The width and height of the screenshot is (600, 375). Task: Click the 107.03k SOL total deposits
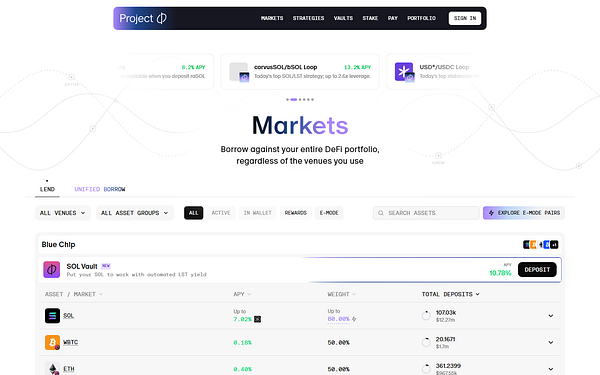[x=446, y=313]
